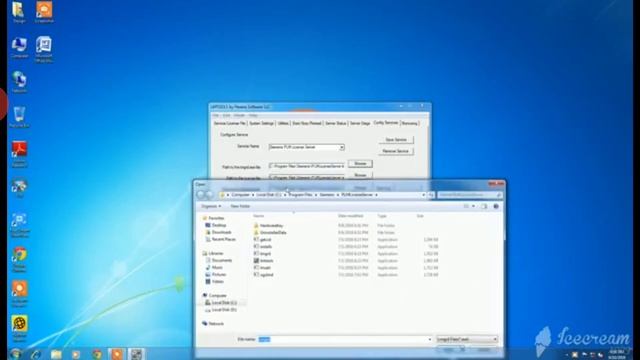Click the help icon in Open dialog
This screenshot has width=640, height=360.
[x=496, y=206]
